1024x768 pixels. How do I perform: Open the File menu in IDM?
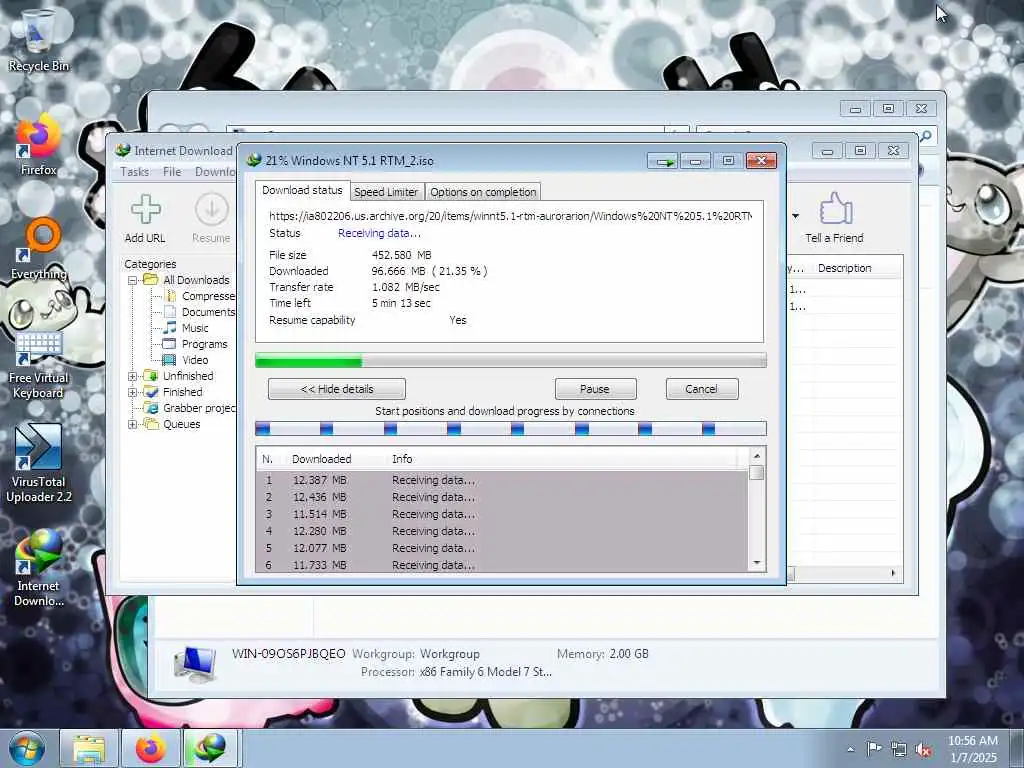[172, 172]
